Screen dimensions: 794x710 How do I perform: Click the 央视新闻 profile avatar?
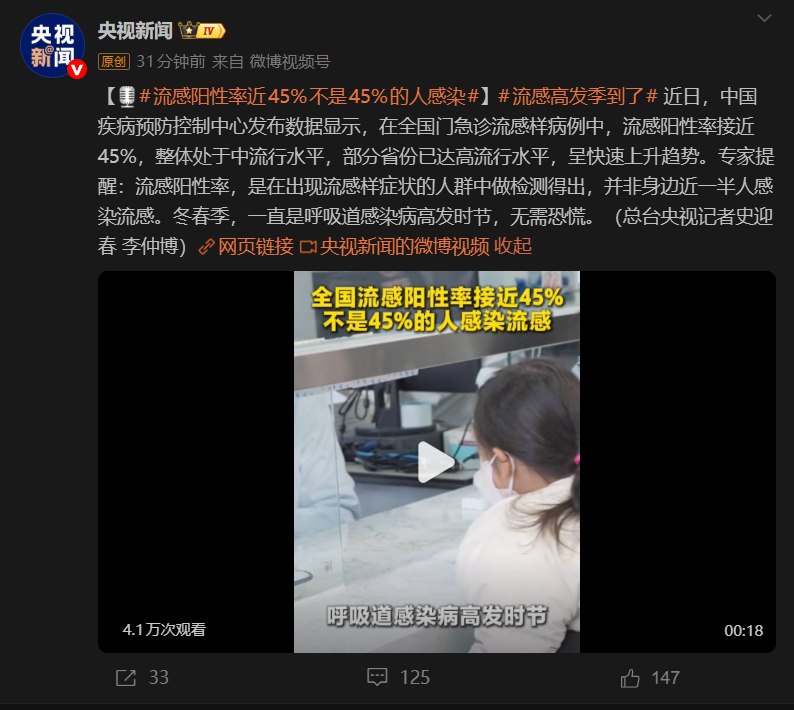click(52, 46)
